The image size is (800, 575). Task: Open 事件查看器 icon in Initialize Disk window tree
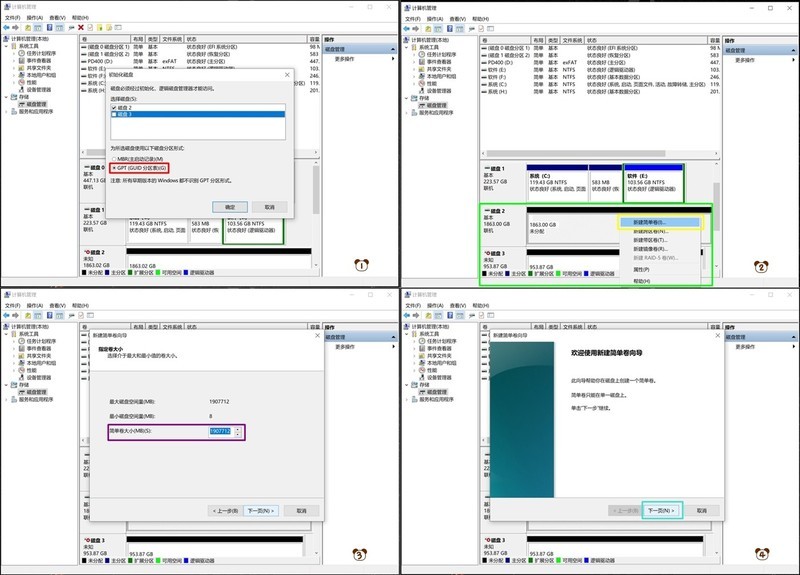pyautogui.click(x=22, y=60)
